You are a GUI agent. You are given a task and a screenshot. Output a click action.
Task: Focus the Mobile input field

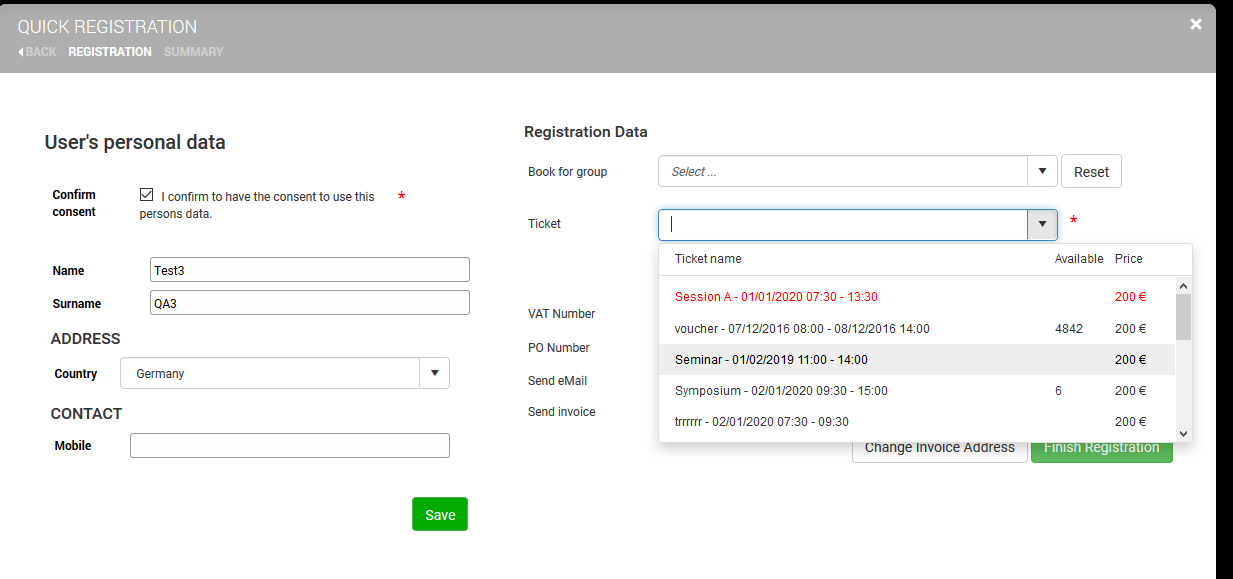[x=290, y=446]
